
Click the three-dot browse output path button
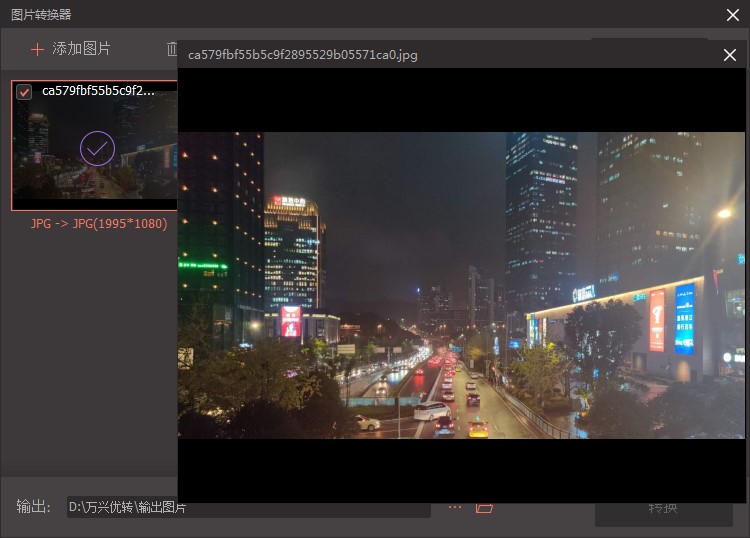[455, 507]
